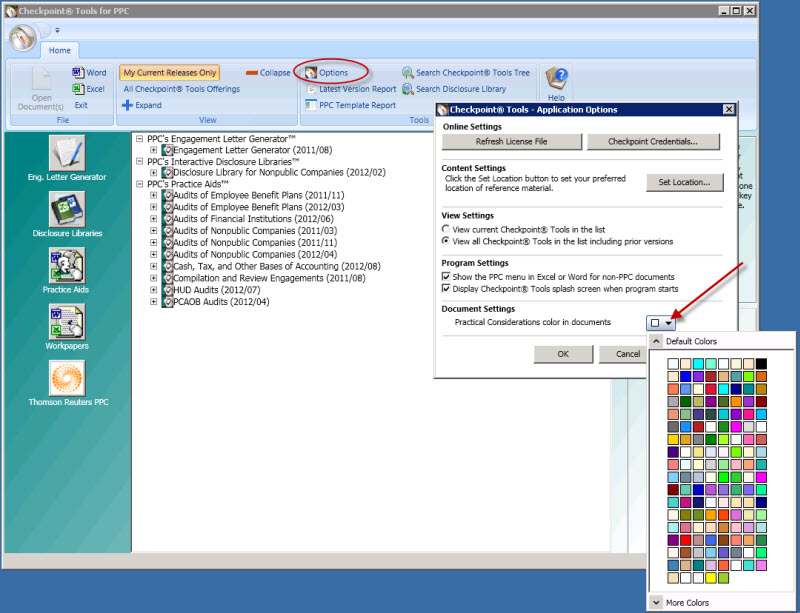The width and height of the screenshot is (800, 613).
Task: Expand the More Colors section
Action: click(x=655, y=602)
